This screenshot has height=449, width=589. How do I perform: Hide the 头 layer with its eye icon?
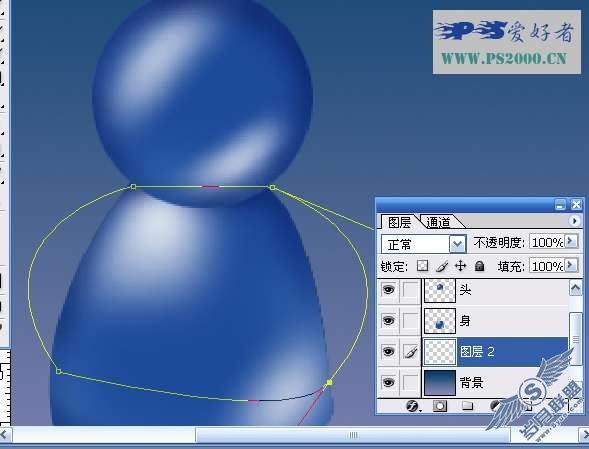pyautogui.click(x=388, y=290)
